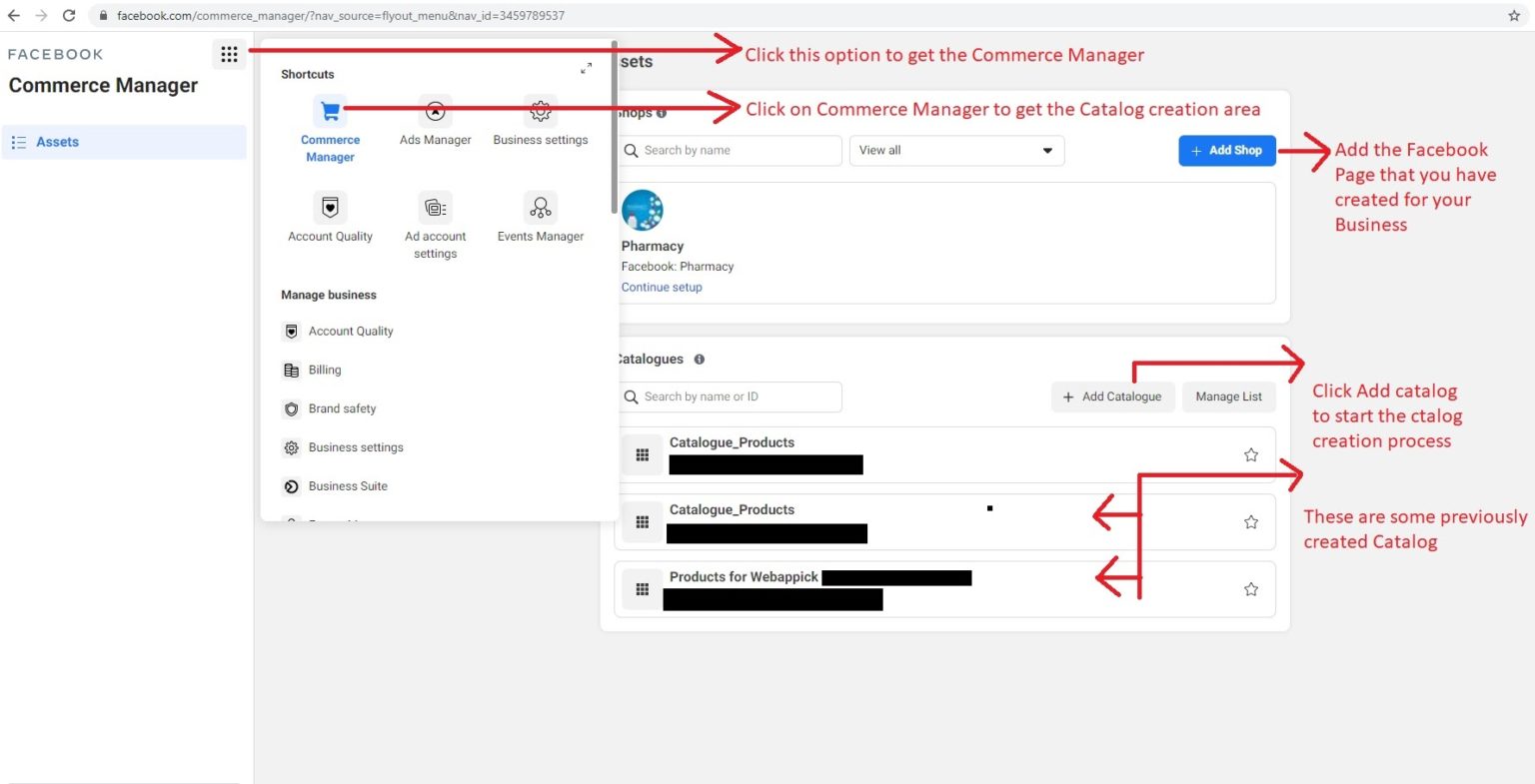
Task: Star the Products for Webappick catalogue
Action: [x=1250, y=589]
